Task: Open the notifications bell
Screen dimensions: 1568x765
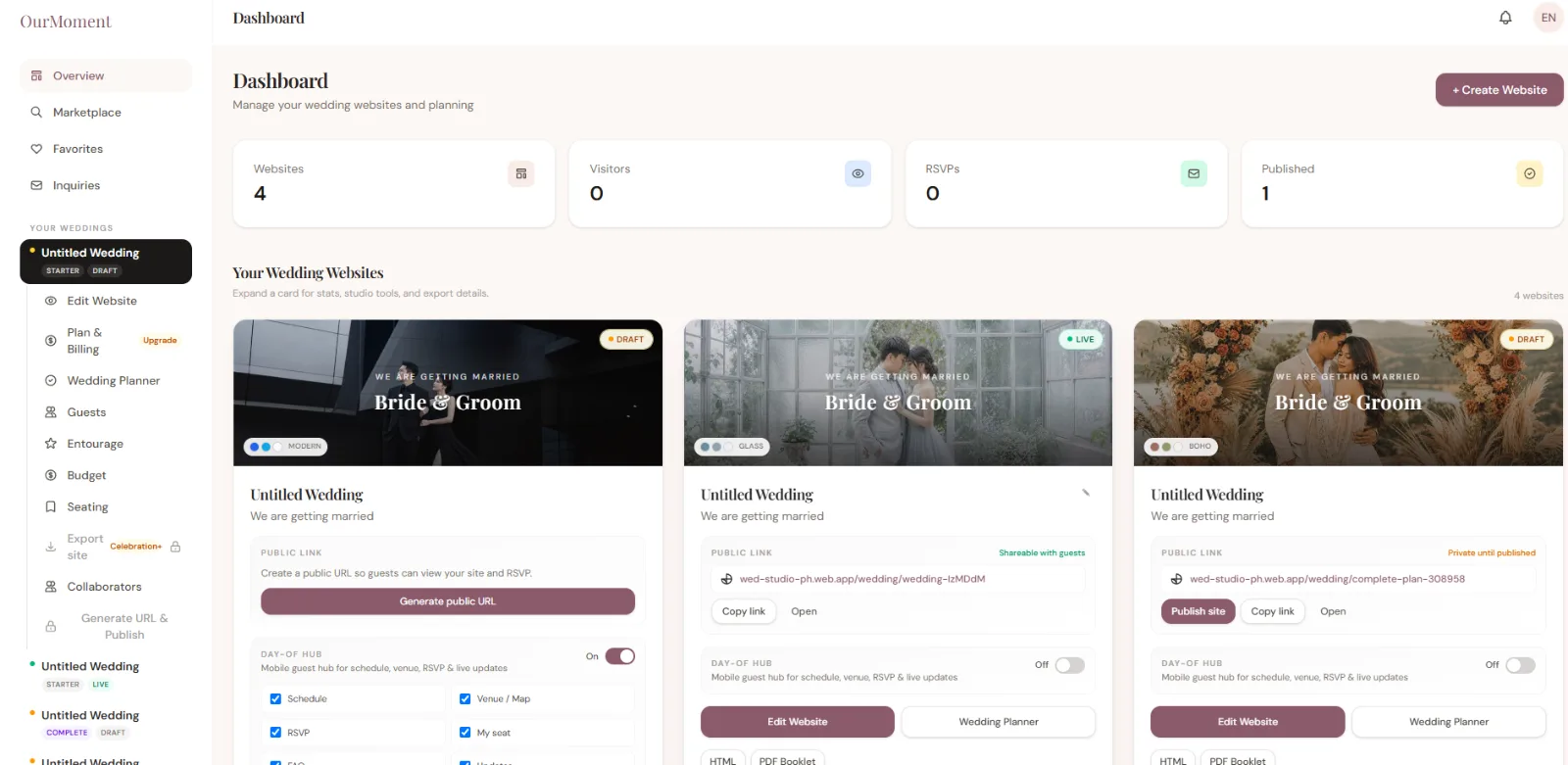Action: click(1505, 18)
